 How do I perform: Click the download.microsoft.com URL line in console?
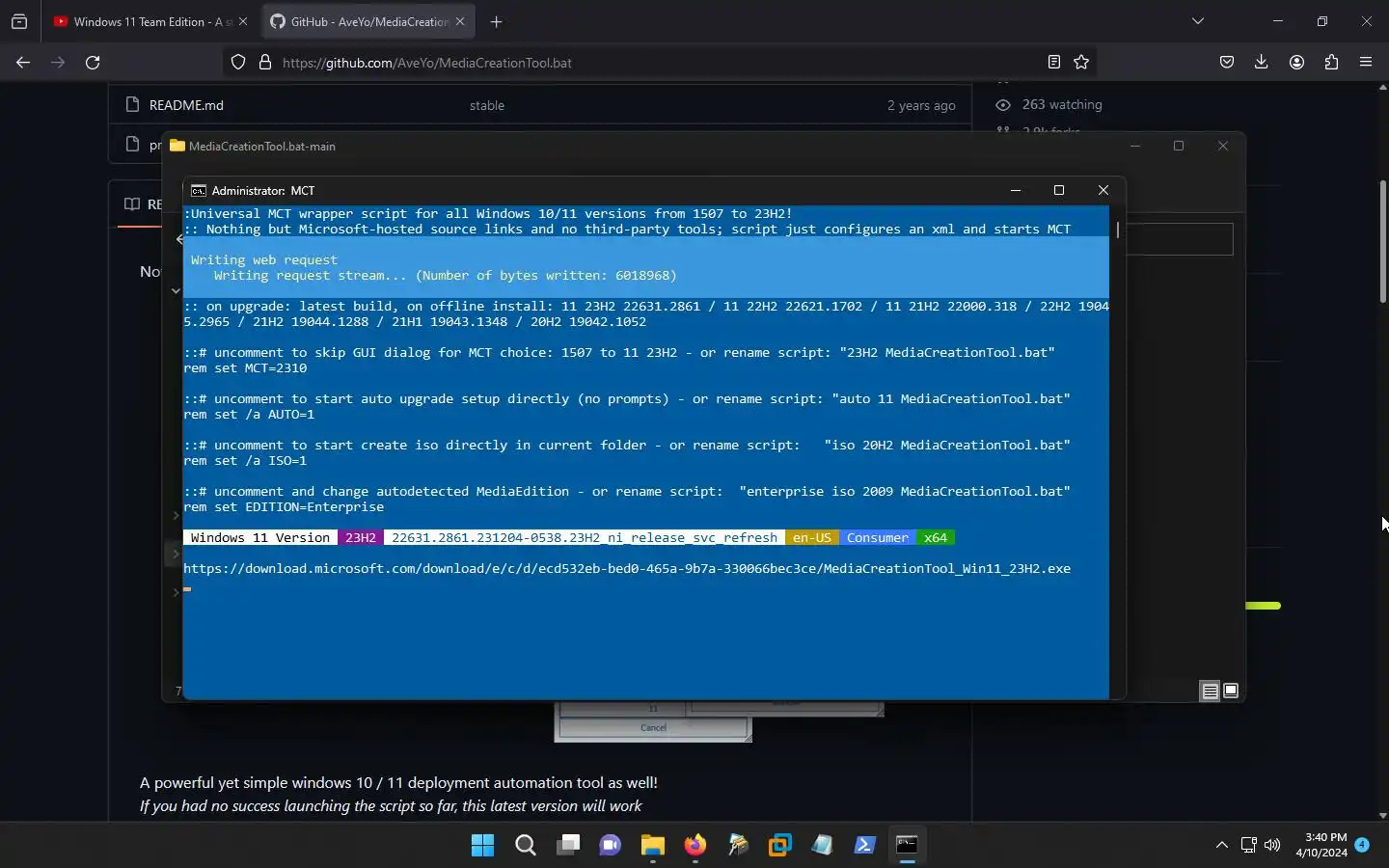627,568
